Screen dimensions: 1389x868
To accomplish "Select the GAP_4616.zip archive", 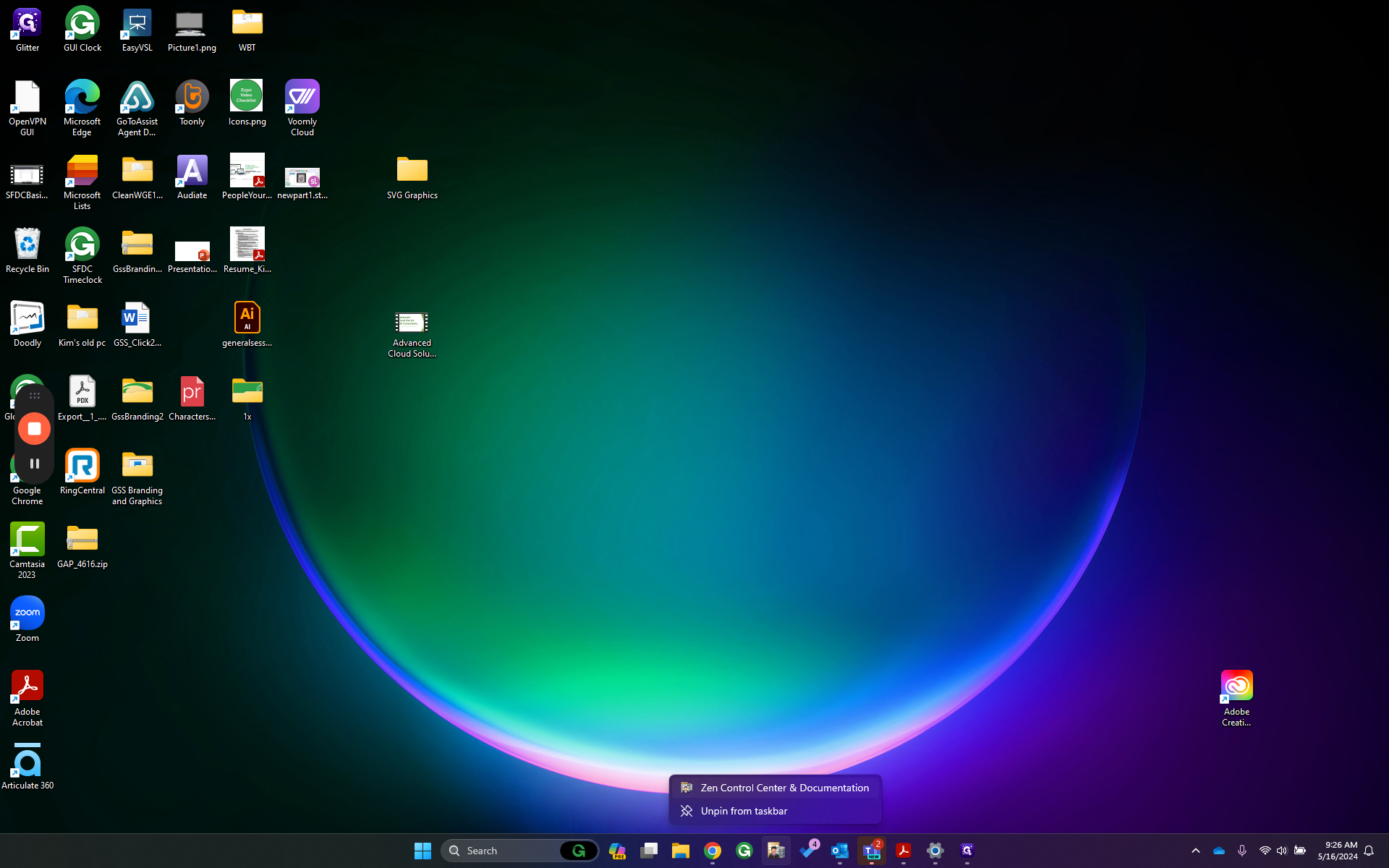I will point(82,546).
